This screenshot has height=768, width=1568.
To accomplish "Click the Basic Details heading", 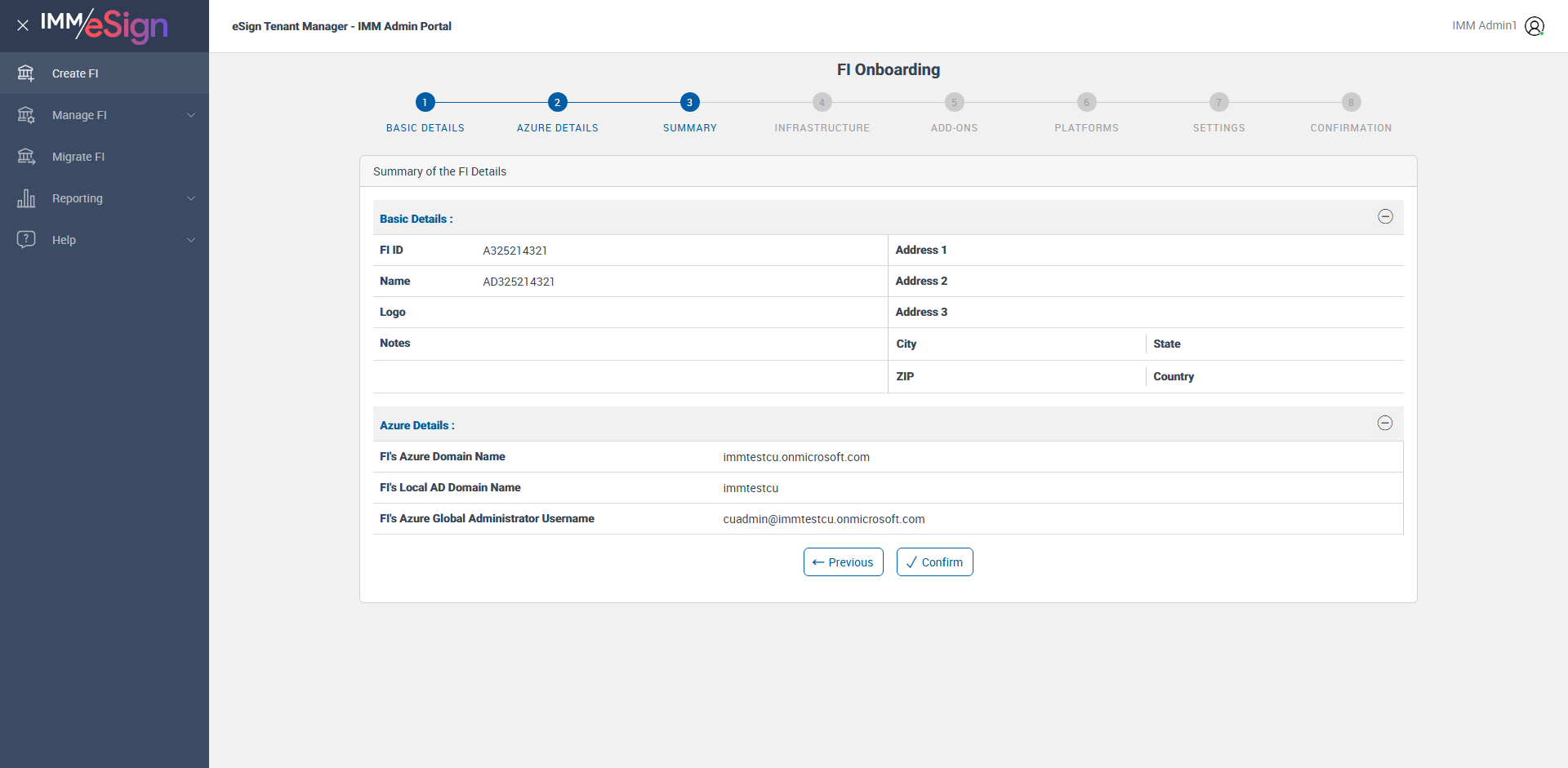I will pyautogui.click(x=416, y=219).
